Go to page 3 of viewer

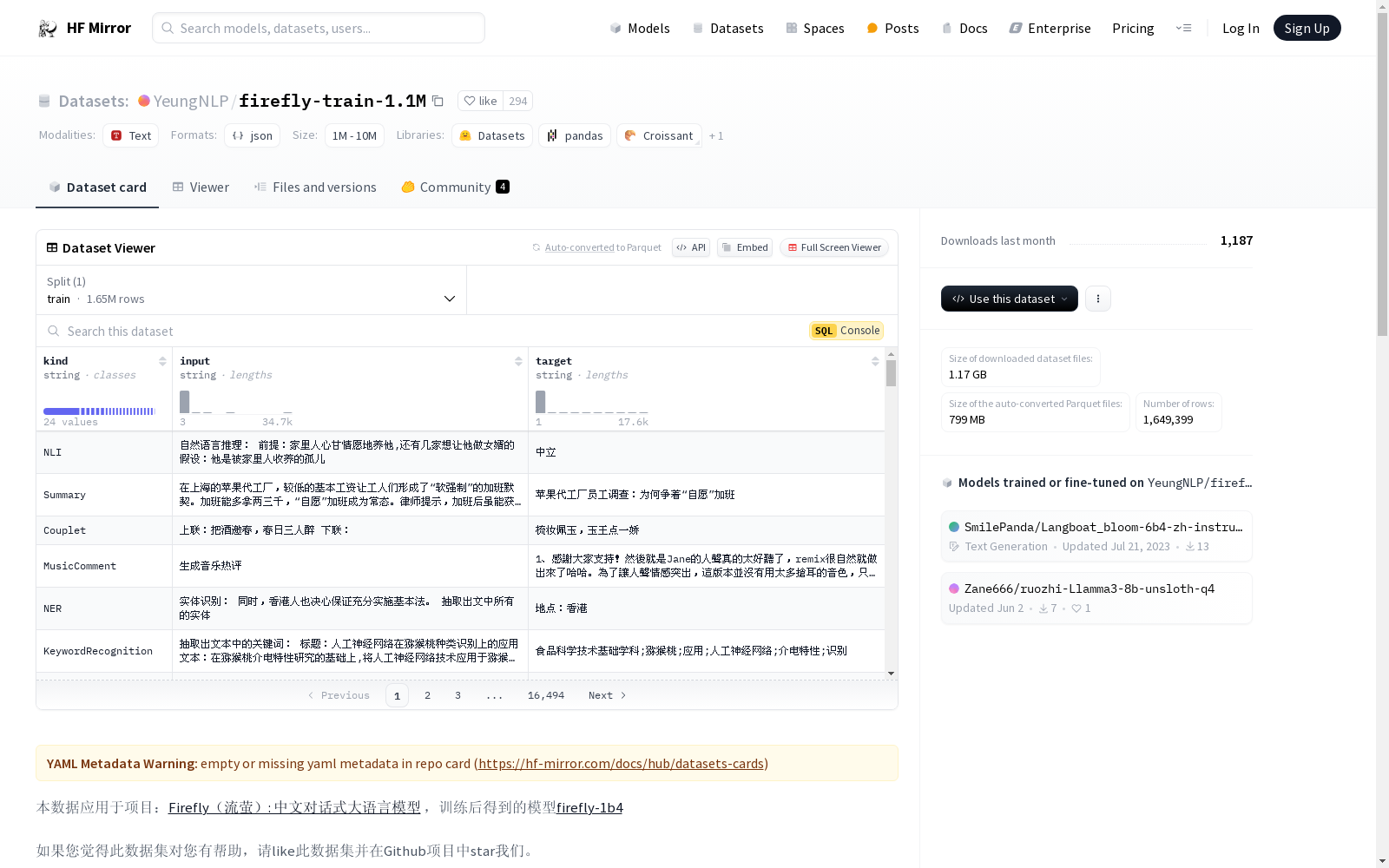tap(458, 695)
